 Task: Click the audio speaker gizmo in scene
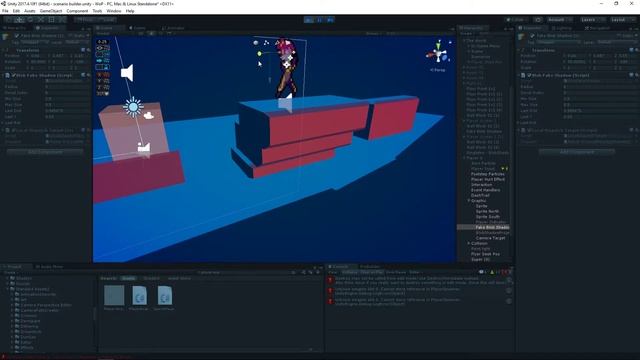[127, 73]
